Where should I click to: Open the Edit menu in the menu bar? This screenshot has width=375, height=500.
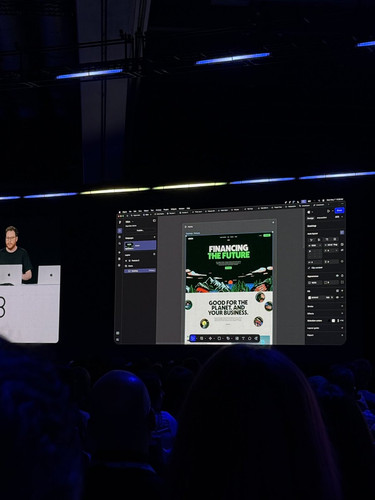(x=135, y=211)
